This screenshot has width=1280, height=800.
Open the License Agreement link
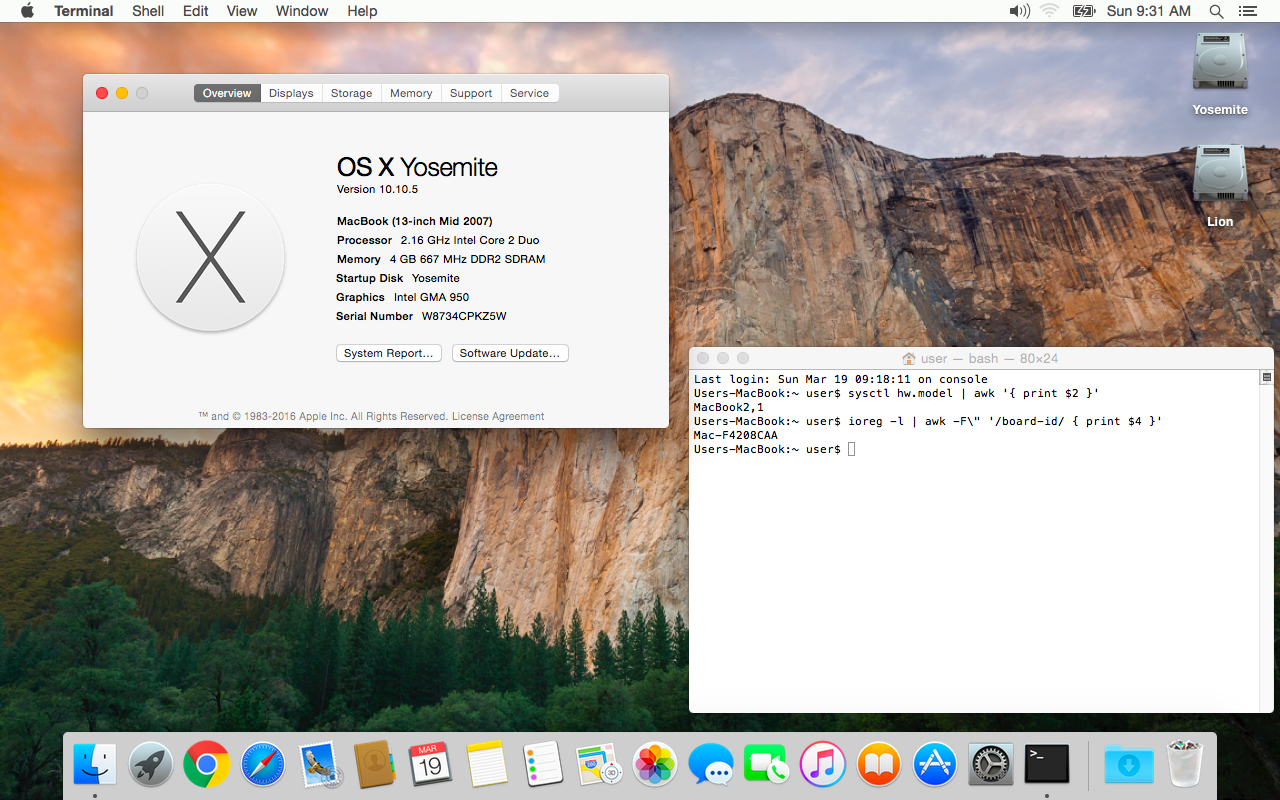pyautogui.click(x=498, y=416)
